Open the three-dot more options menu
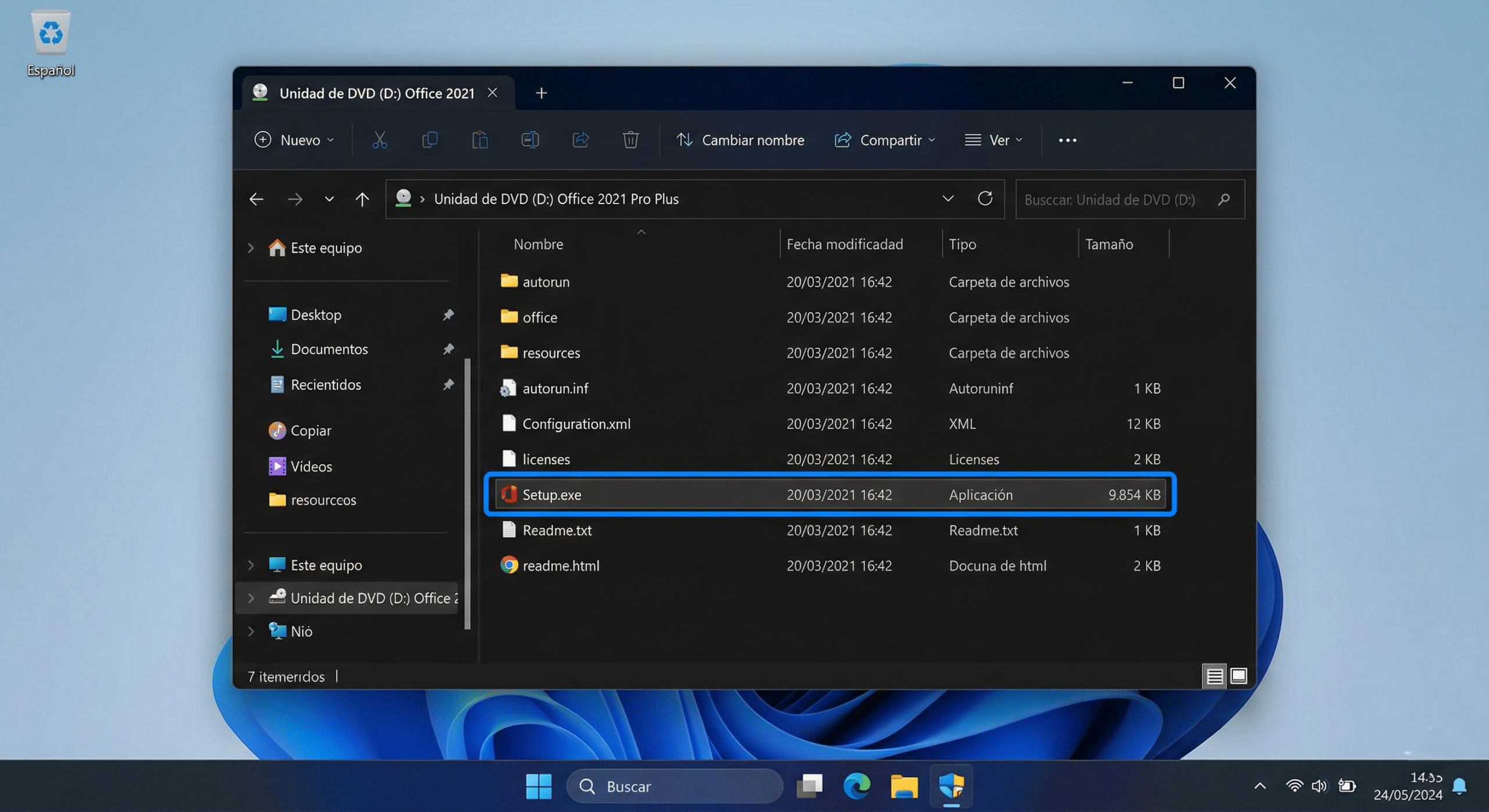 (x=1067, y=140)
